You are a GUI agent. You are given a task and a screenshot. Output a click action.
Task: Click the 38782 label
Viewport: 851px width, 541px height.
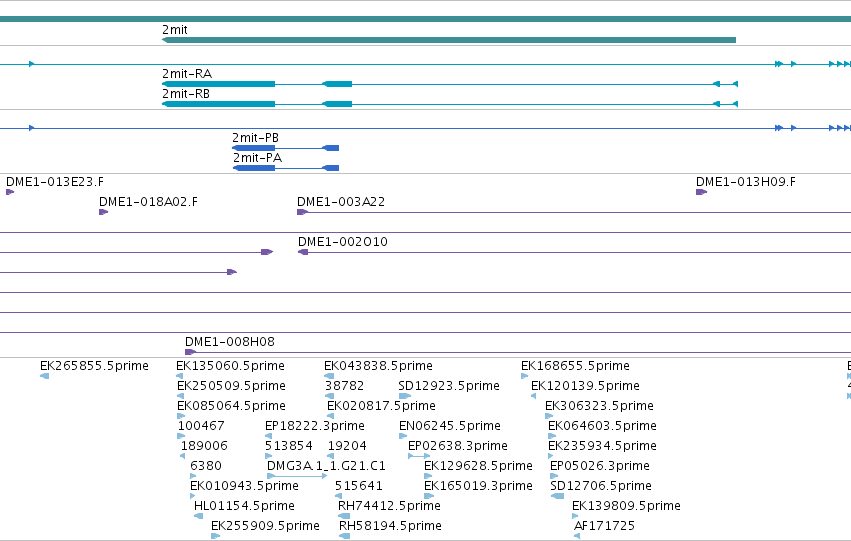pos(345,386)
